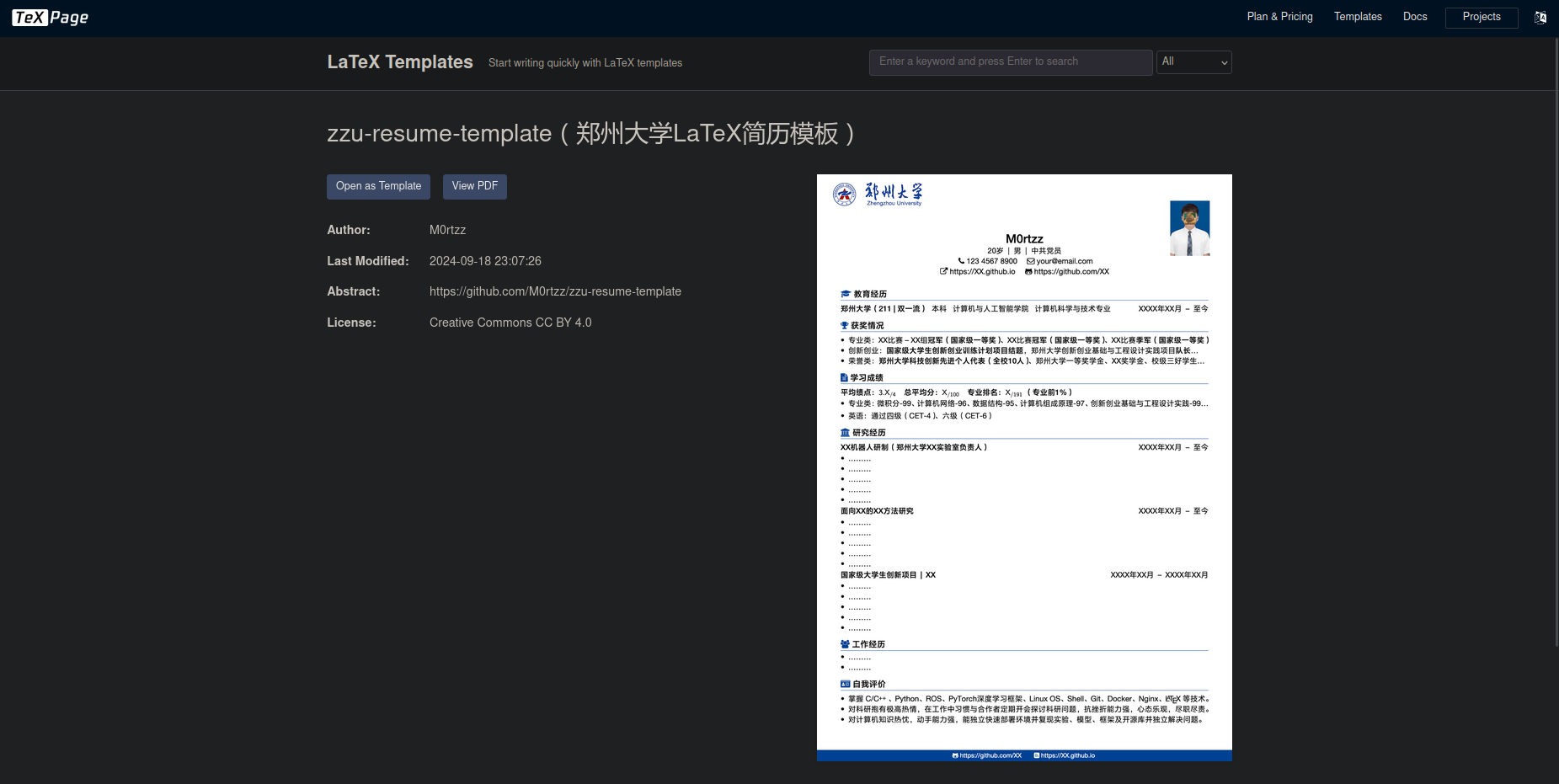
Task: Go to the Docs section
Action: 1414,16
